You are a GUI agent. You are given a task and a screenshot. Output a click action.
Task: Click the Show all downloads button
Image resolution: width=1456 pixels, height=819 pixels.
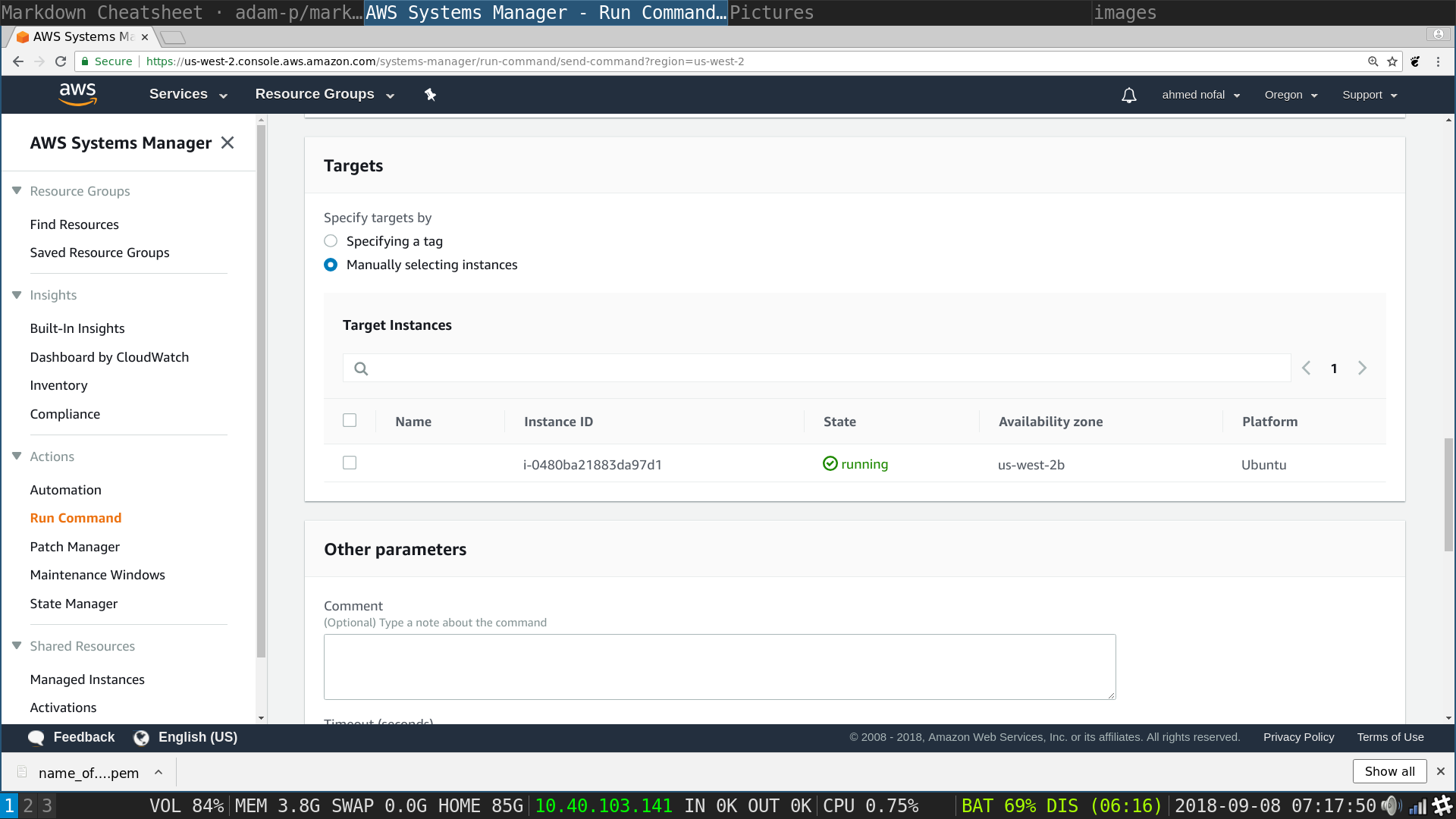(x=1389, y=771)
